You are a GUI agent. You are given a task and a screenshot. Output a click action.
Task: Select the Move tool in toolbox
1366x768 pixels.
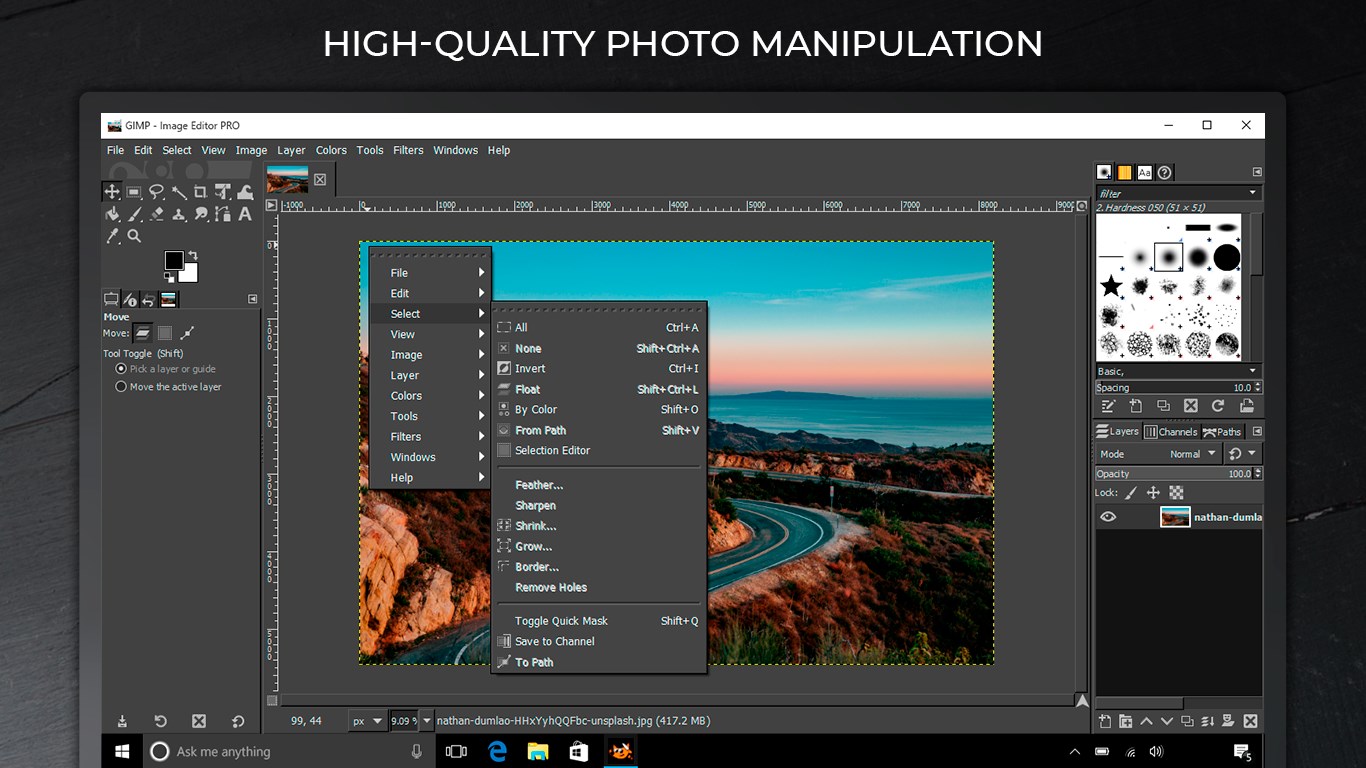tap(112, 192)
